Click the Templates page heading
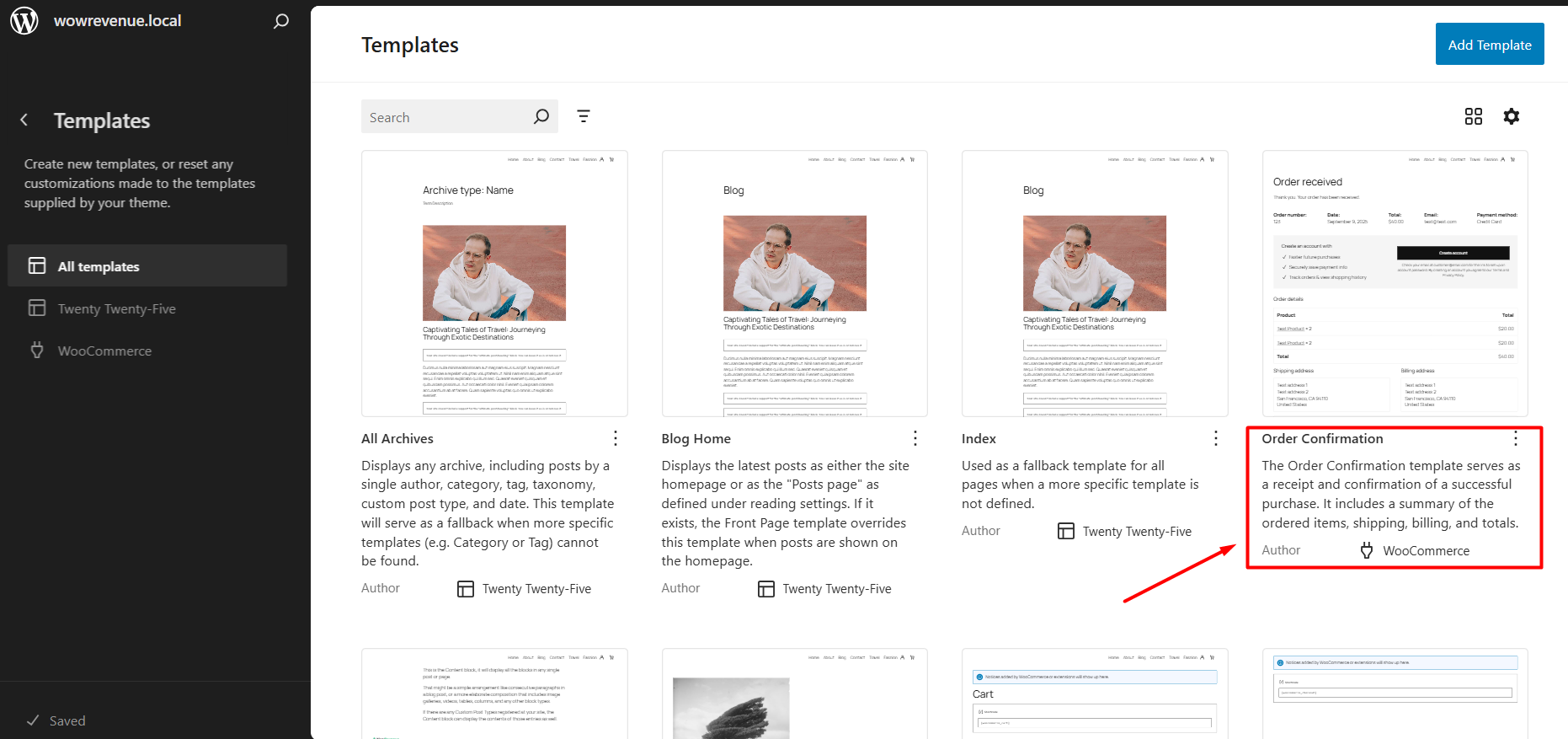The image size is (1568, 739). tap(410, 45)
